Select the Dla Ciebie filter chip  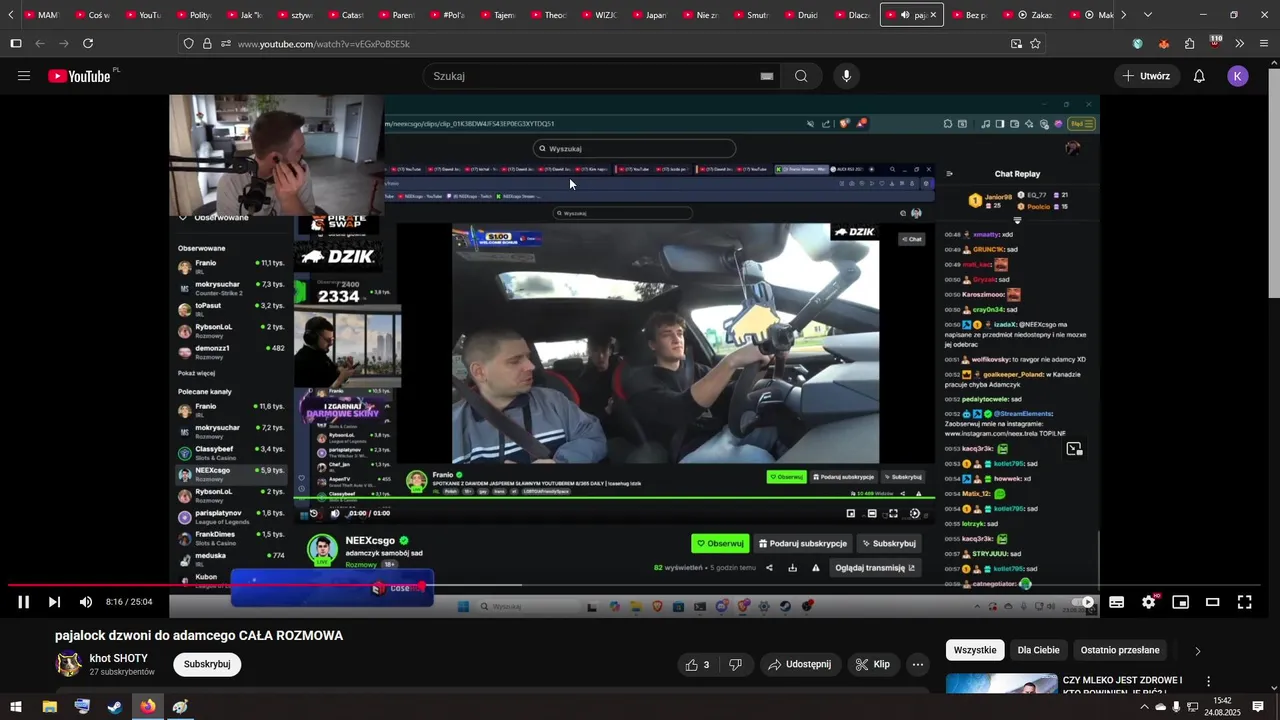coord(1038,650)
